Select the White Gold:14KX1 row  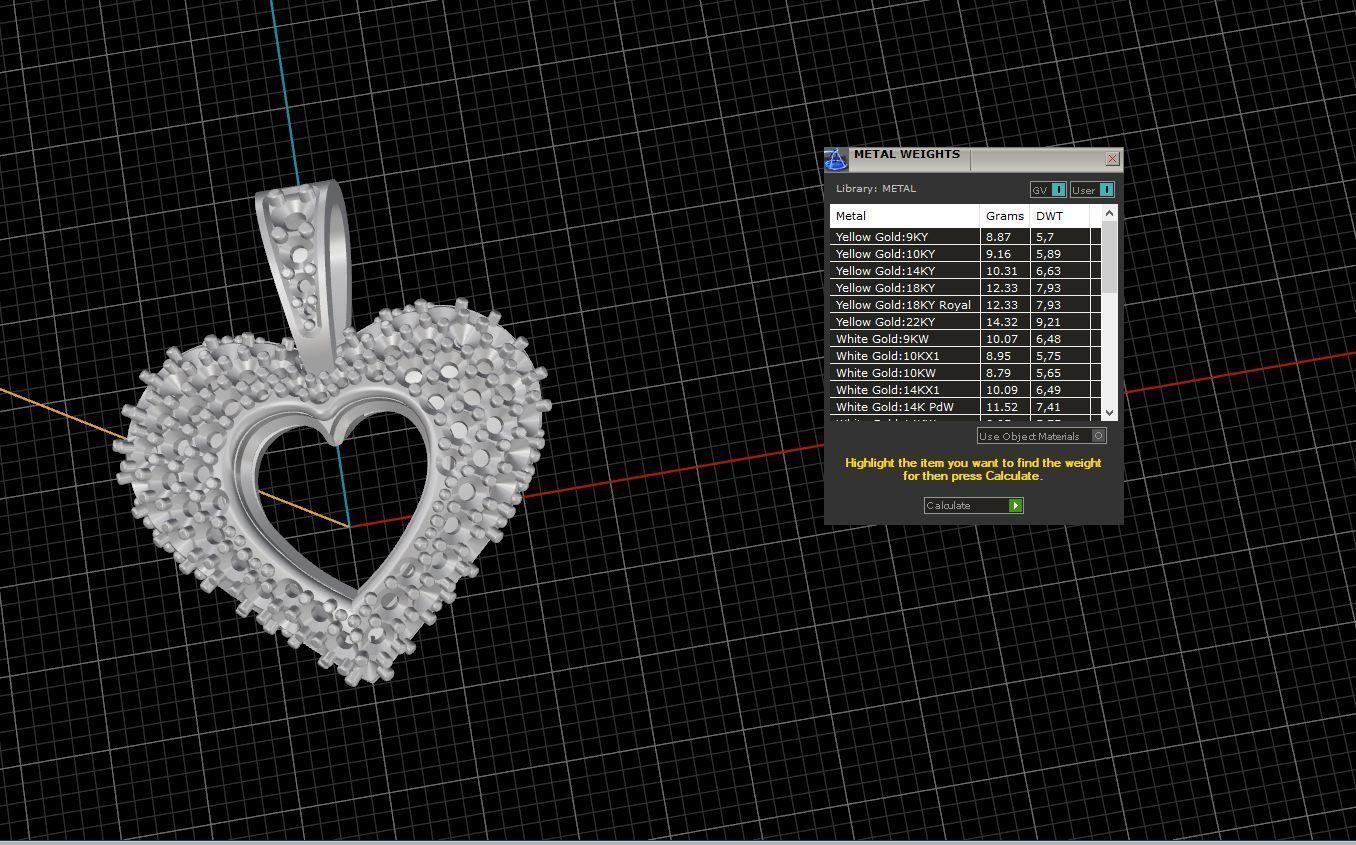click(965, 390)
